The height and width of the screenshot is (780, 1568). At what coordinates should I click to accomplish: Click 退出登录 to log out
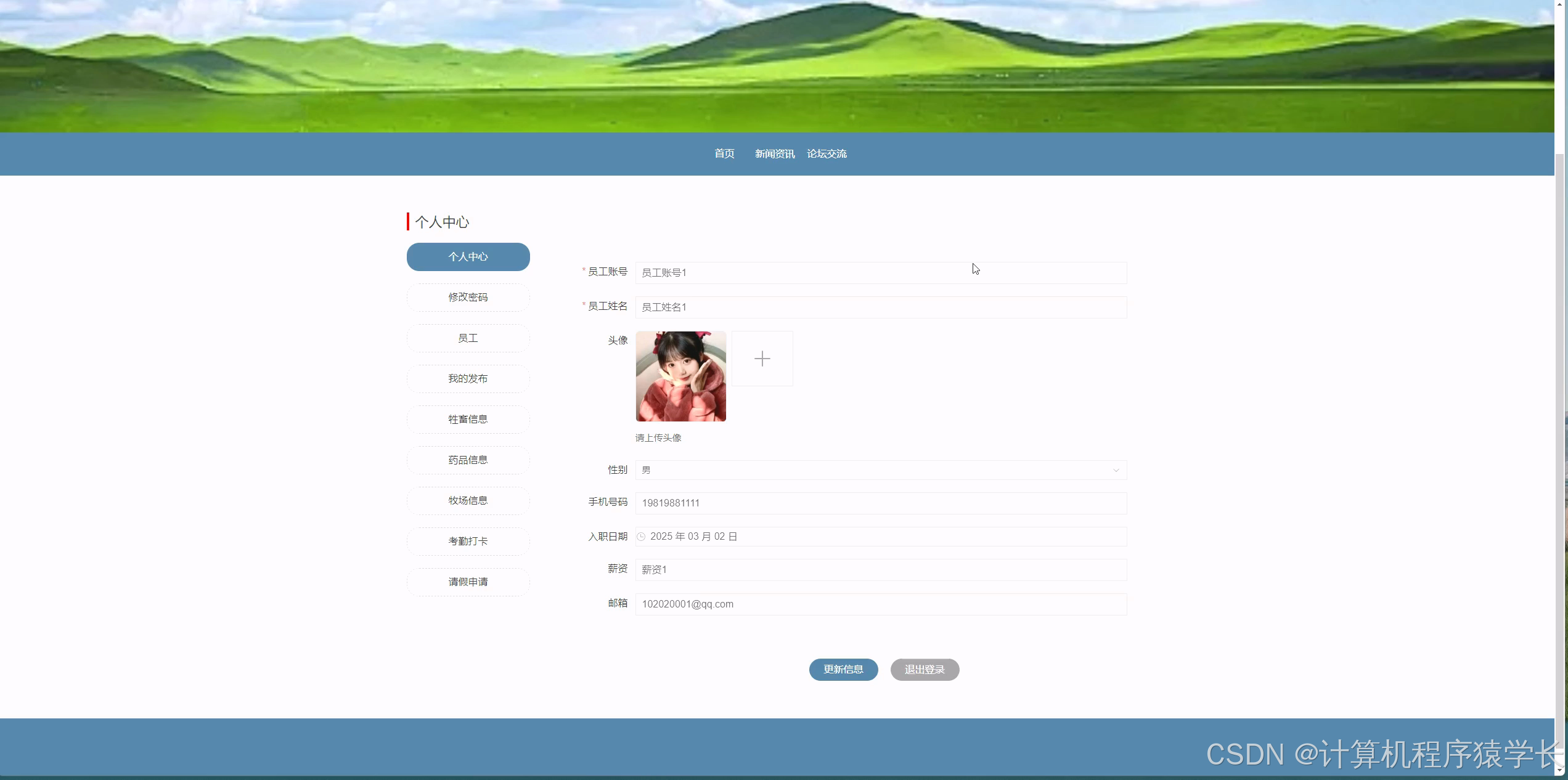(x=924, y=669)
